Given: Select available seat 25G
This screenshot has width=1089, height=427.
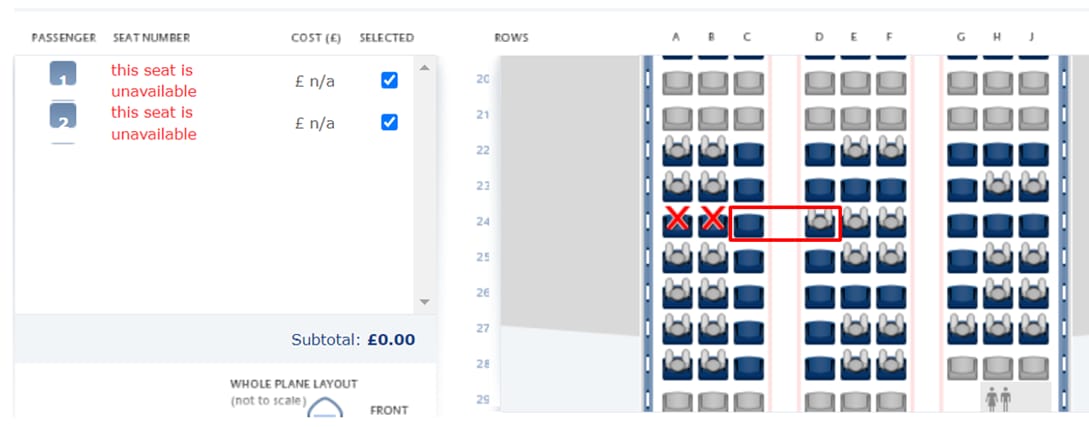Looking at the screenshot, I should 962,262.
